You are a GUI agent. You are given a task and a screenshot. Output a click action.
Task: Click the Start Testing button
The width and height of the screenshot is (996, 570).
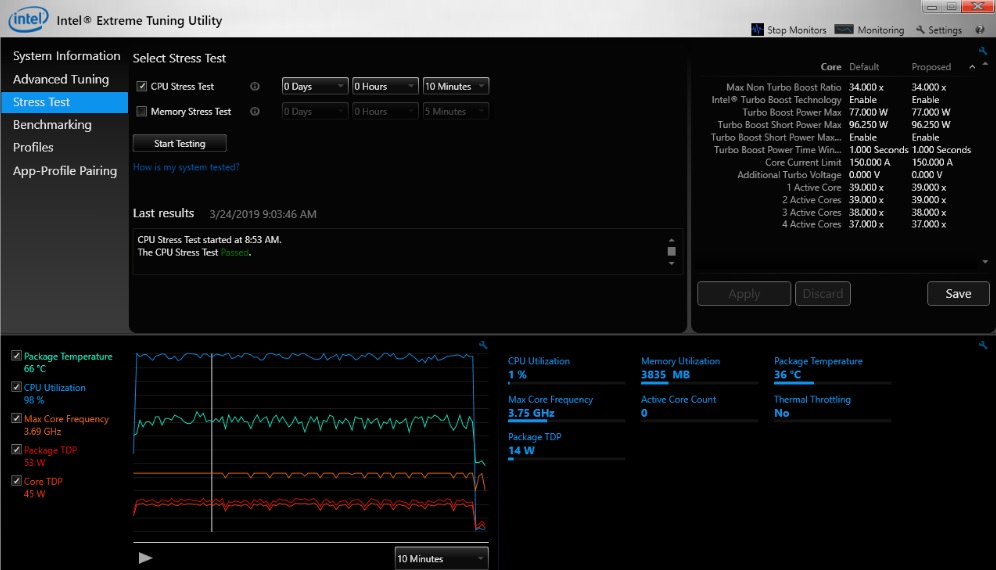click(x=180, y=144)
